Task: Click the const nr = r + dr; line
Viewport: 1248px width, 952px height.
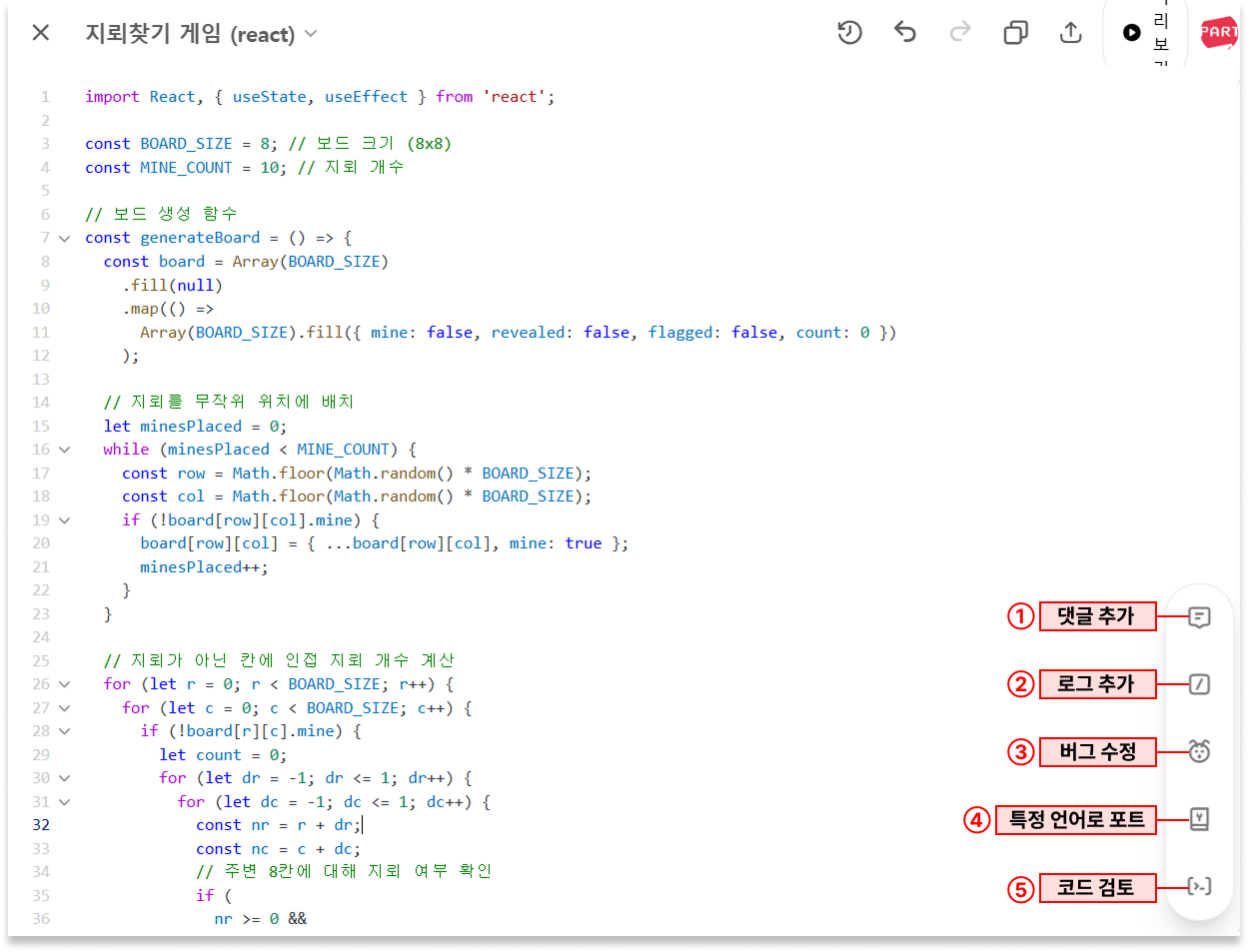Action: 279,825
